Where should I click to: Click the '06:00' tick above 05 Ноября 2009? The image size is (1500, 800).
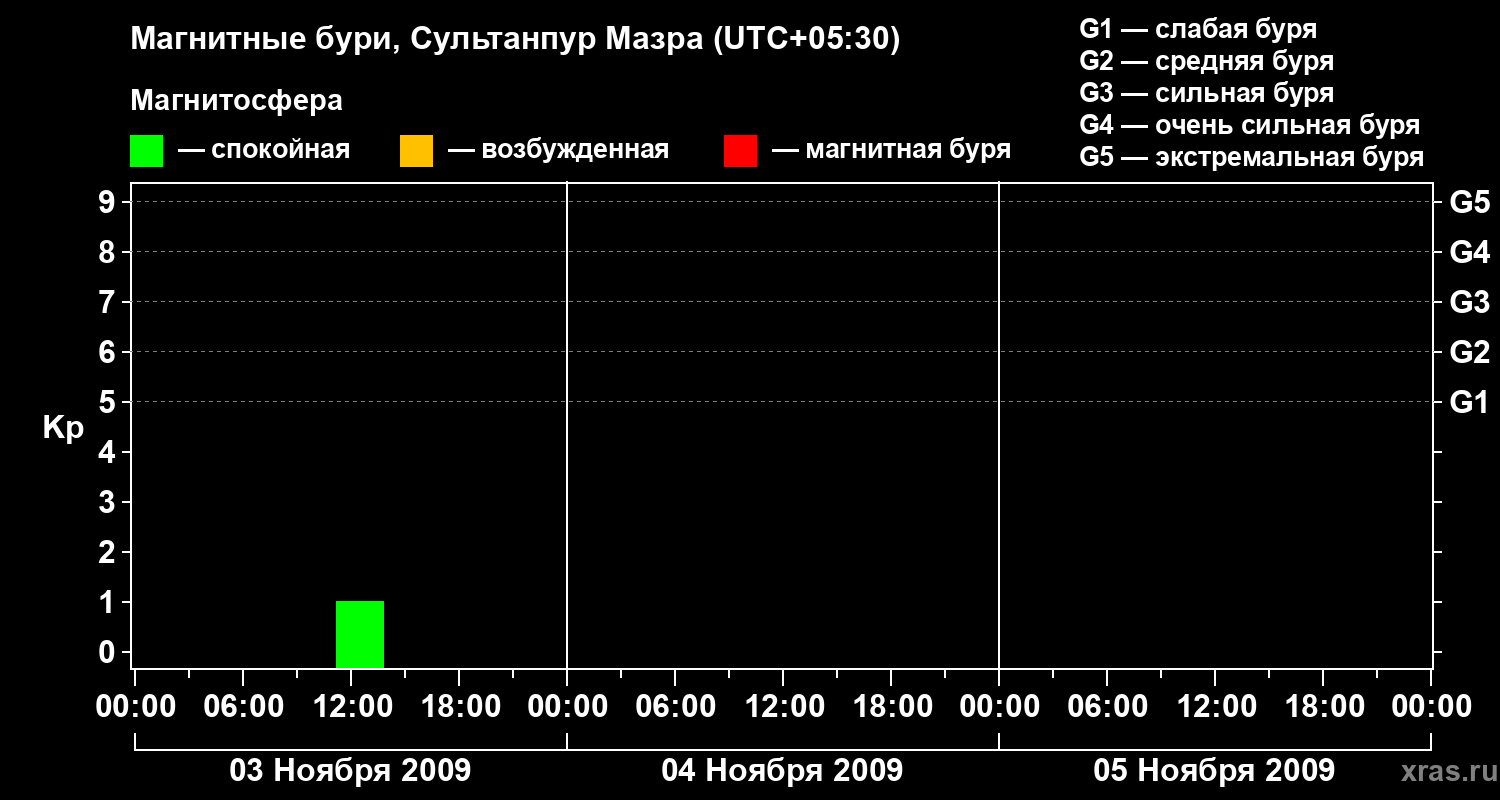click(x=1106, y=707)
